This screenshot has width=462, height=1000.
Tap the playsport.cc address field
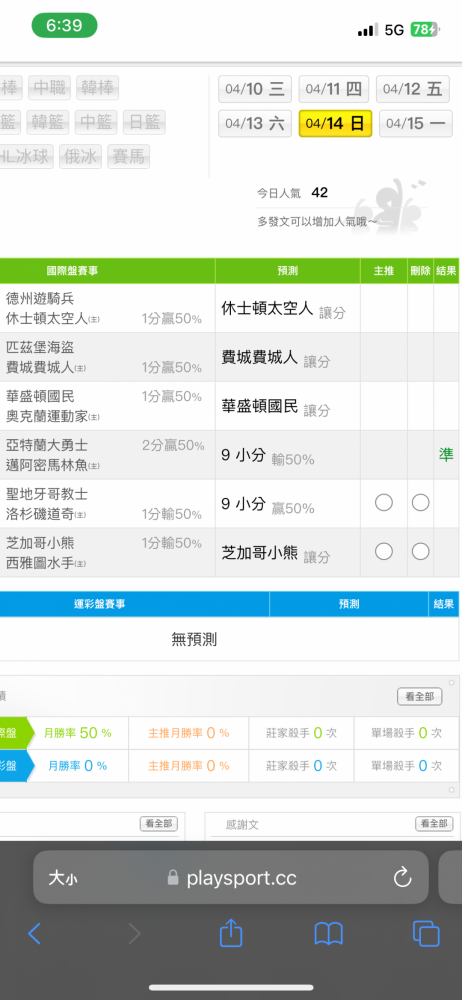(231, 878)
